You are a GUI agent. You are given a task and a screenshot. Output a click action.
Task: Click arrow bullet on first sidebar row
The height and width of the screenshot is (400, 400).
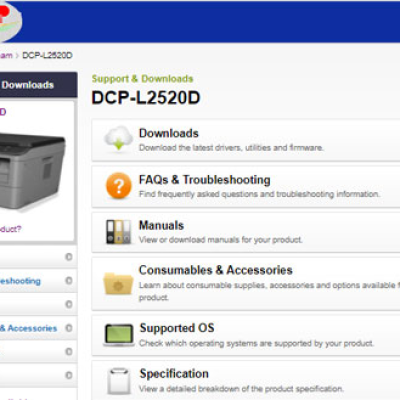[69, 257]
